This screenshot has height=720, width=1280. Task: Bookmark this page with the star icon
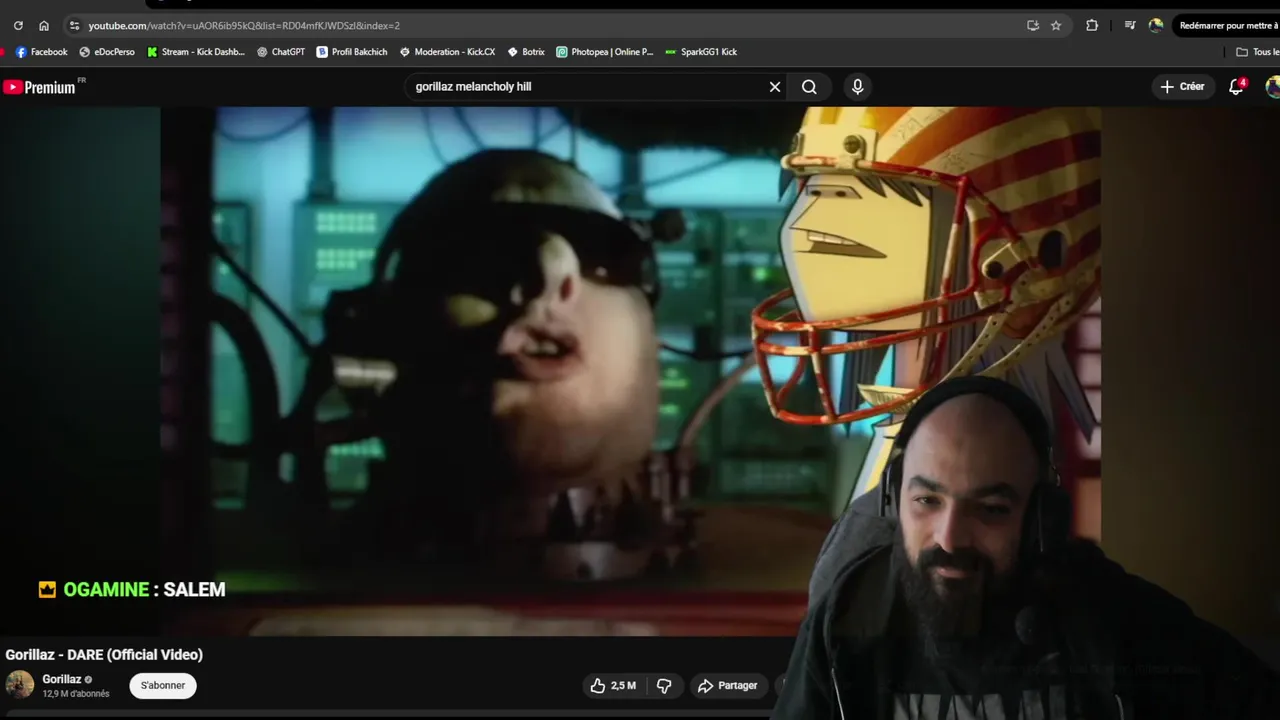tap(1056, 26)
